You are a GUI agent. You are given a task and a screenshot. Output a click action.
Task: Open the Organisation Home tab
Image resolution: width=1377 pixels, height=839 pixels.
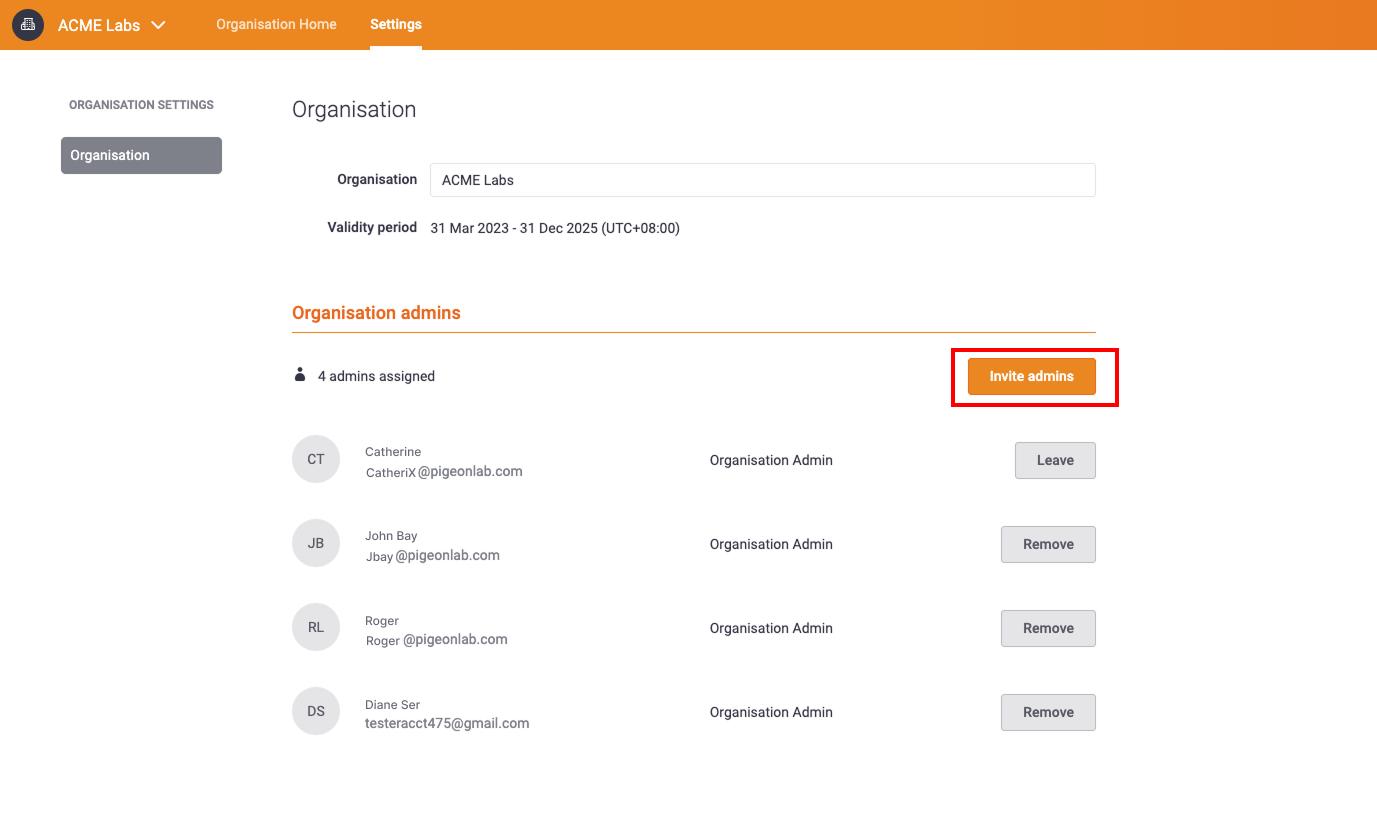click(276, 24)
